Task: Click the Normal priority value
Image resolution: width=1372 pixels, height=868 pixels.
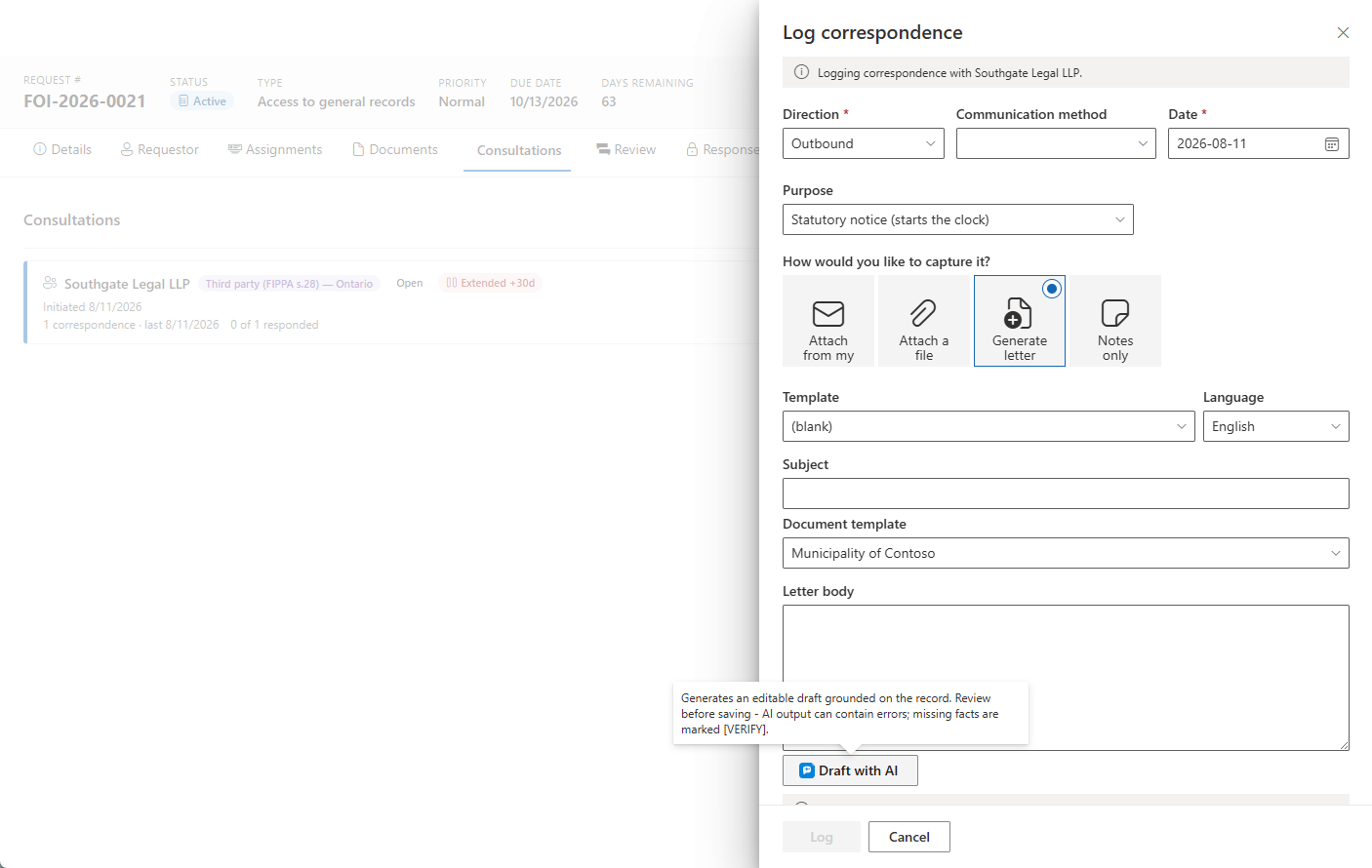Action: click(x=462, y=101)
